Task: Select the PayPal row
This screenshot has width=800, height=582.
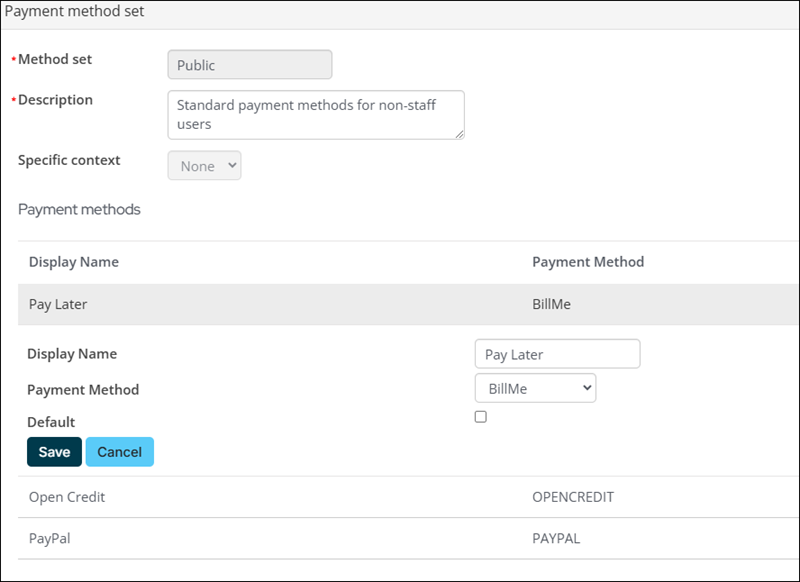Action: pyautogui.click(x=408, y=538)
